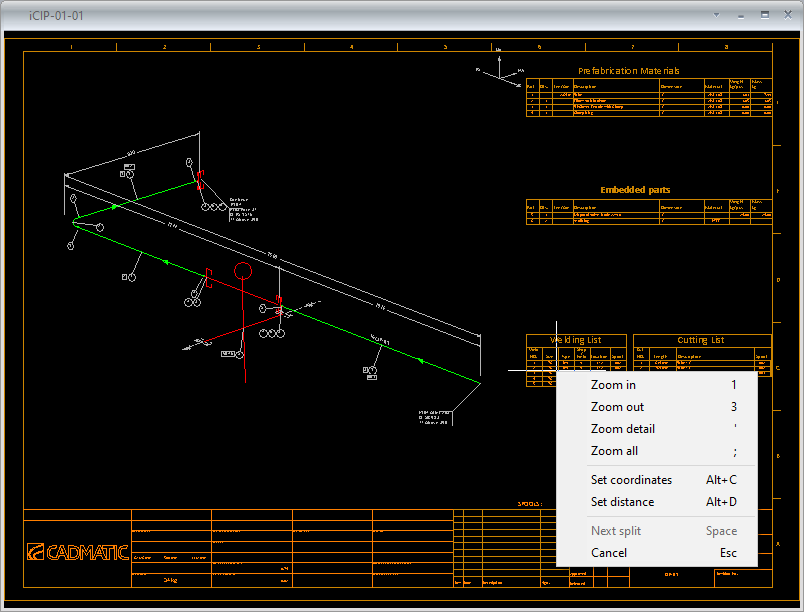Select Zoom out in the context menu
Viewport: 804px width, 612px height.
617,407
